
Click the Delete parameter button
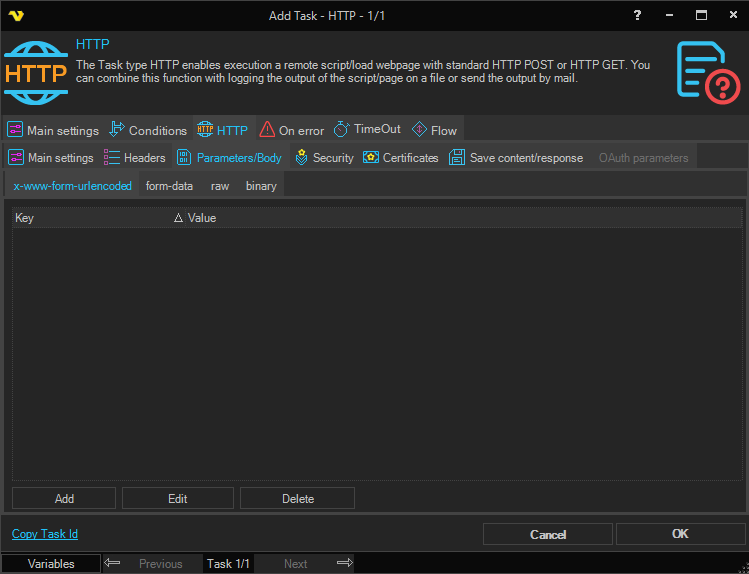298,499
